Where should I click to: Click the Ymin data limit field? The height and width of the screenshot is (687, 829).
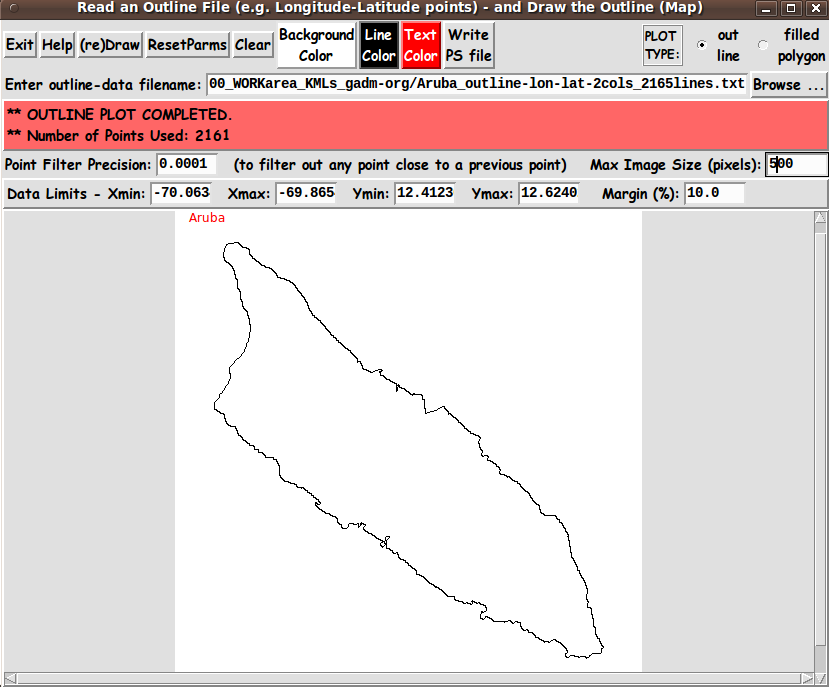425,193
